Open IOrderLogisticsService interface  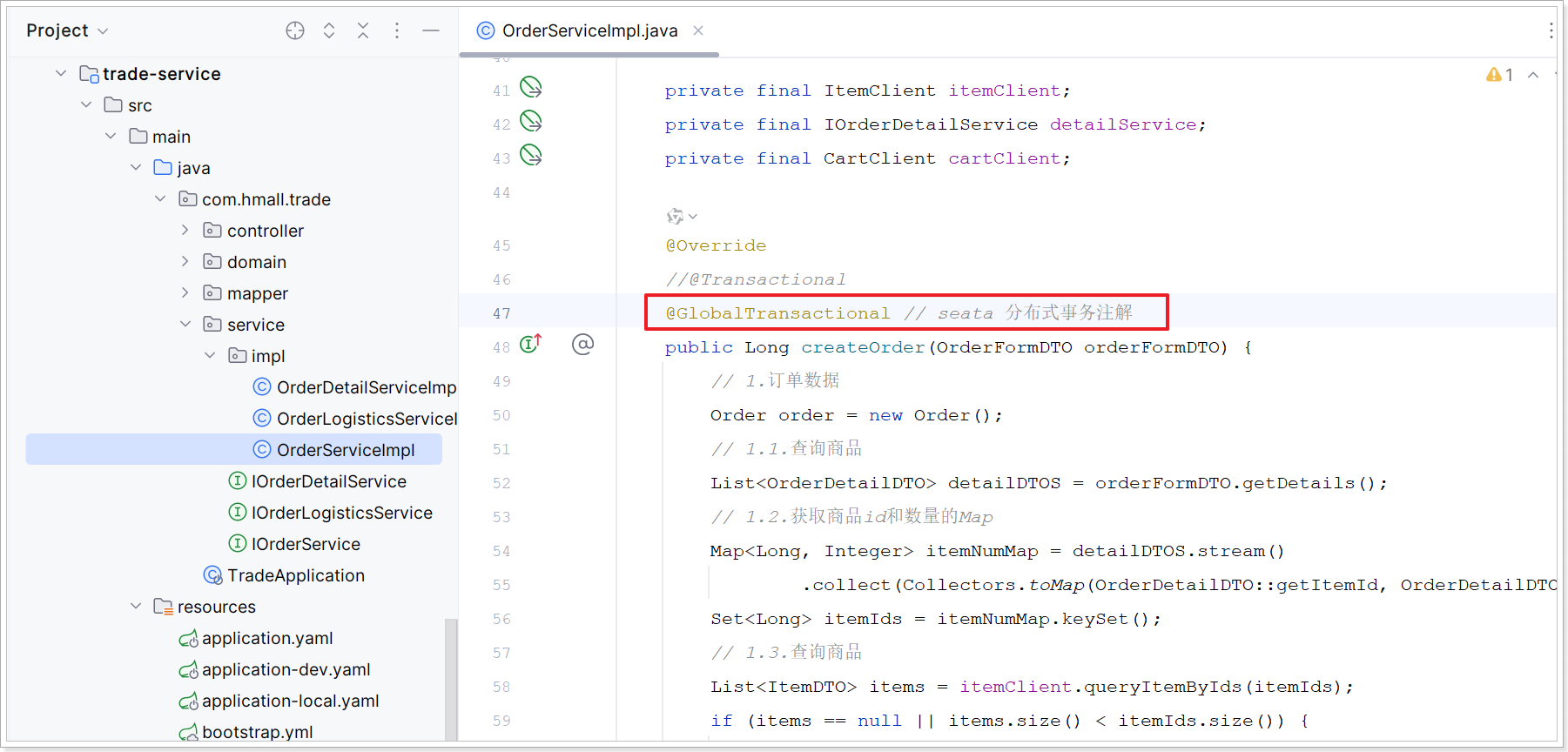[x=341, y=513]
